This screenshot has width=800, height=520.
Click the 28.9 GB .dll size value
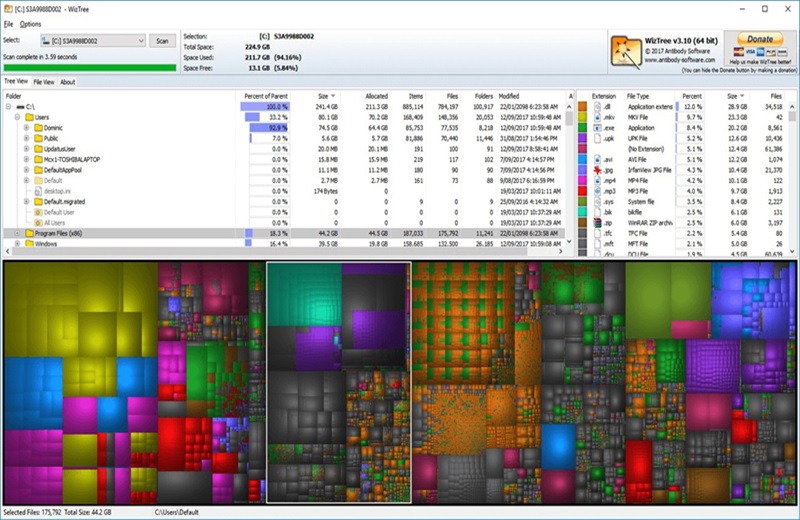pos(737,107)
